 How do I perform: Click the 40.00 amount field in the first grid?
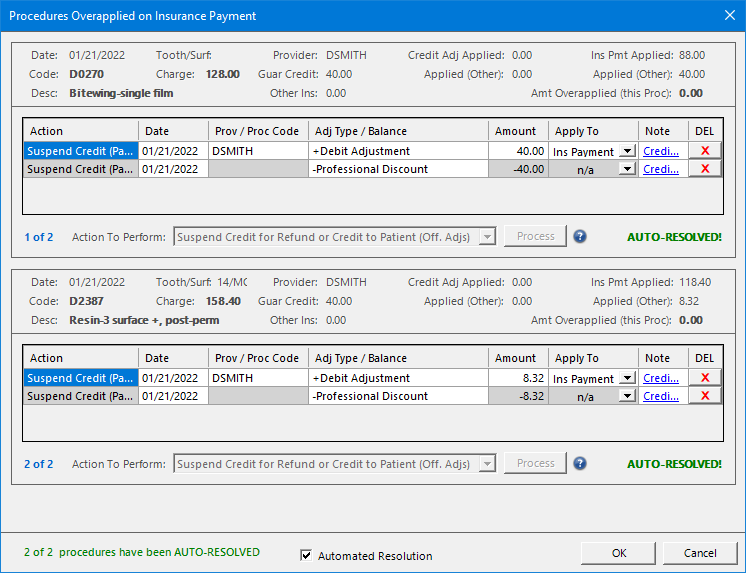518,151
